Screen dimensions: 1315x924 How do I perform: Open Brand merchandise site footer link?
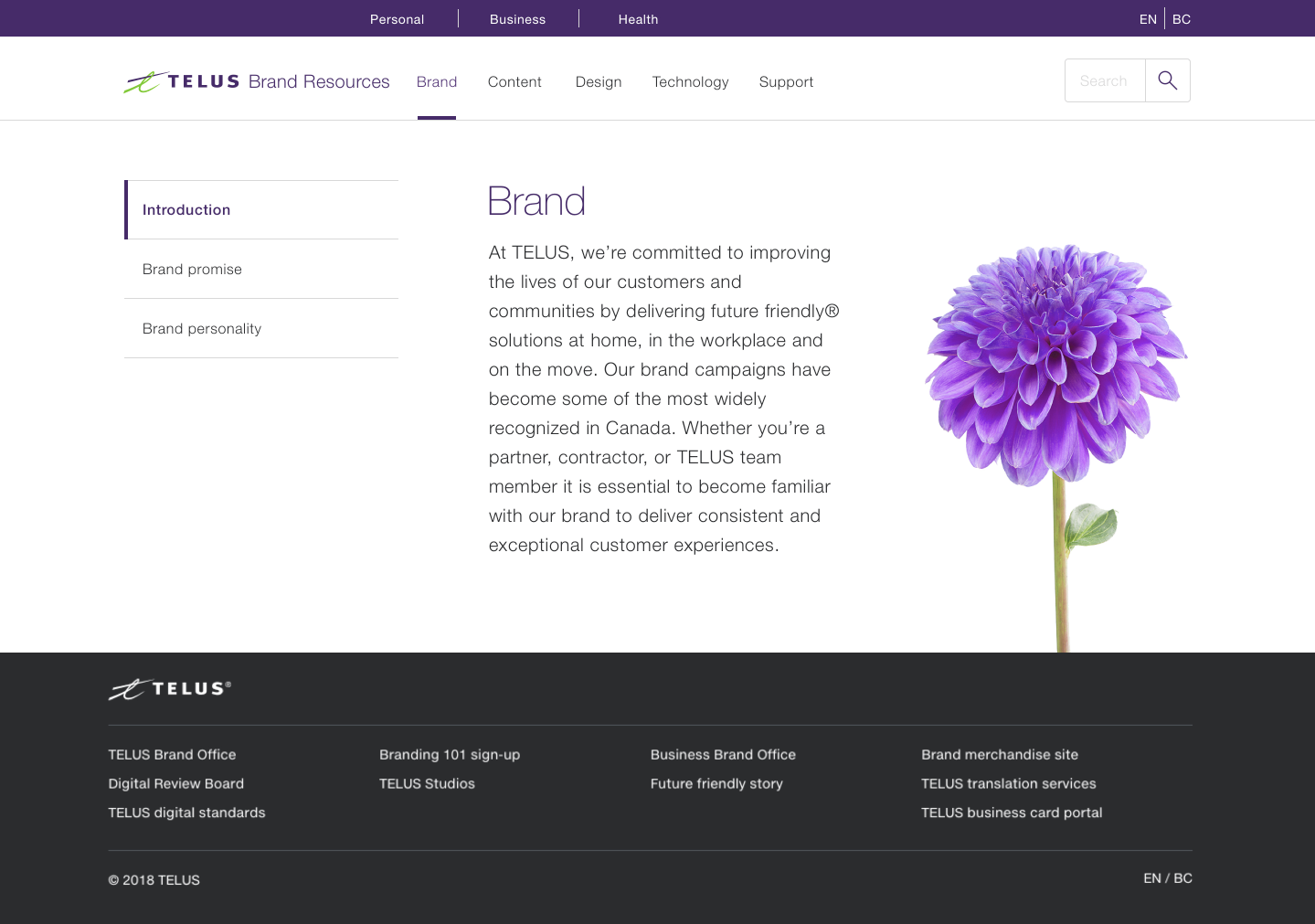coord(1000,755)
